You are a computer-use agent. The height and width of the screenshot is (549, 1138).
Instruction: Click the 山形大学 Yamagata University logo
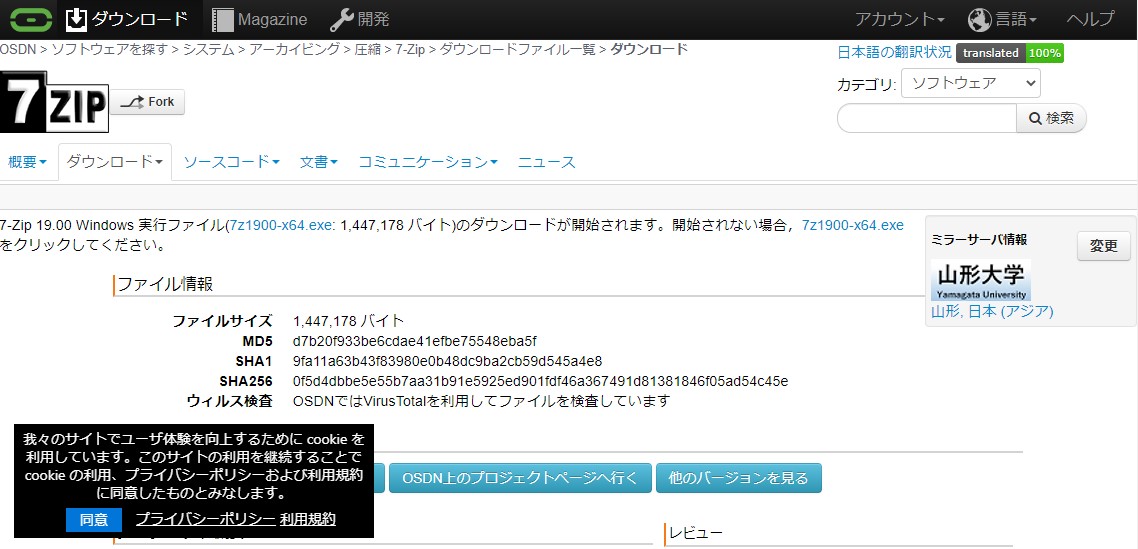(981, 280)
